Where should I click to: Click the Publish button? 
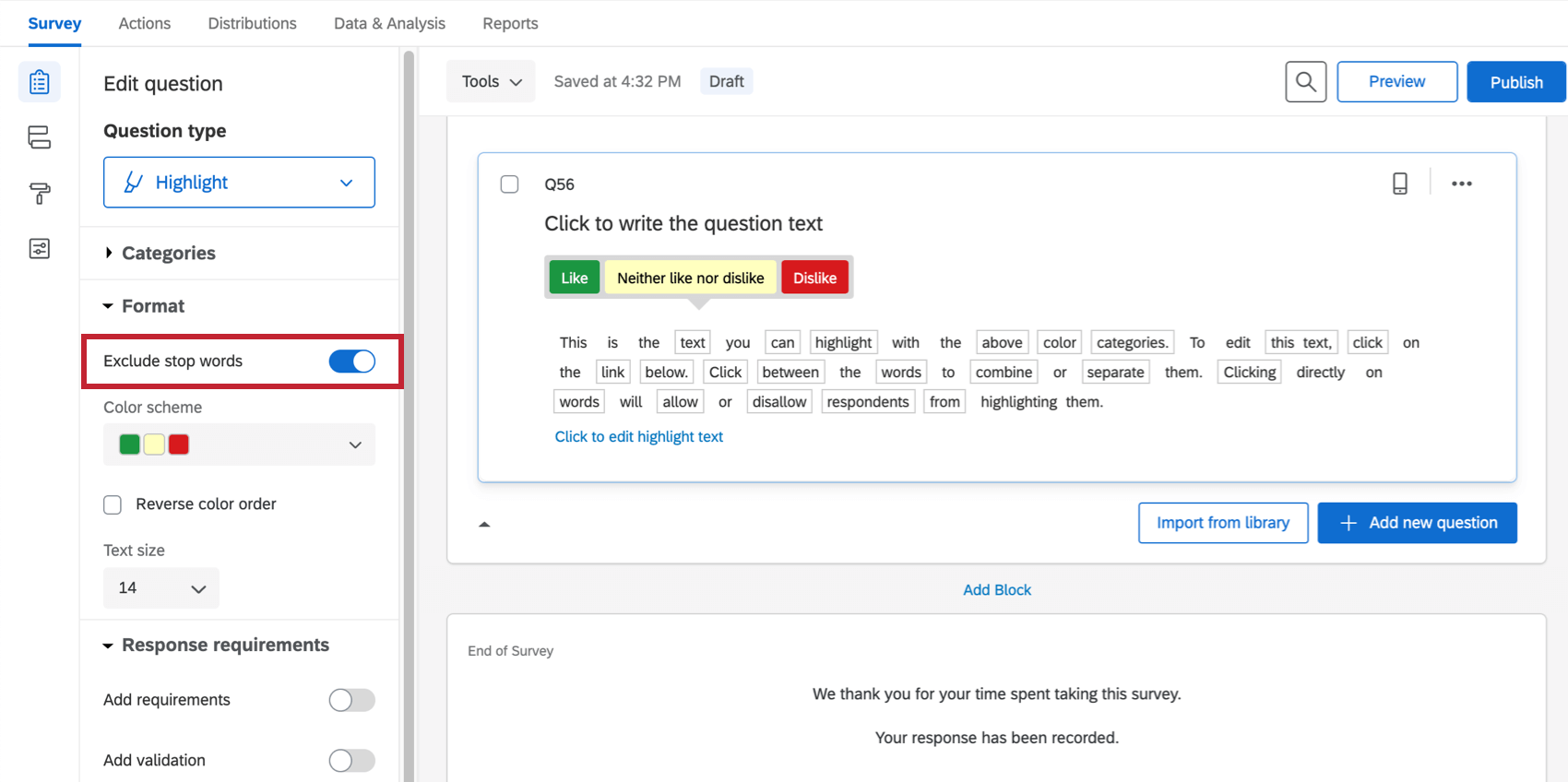click(1516, 82)
